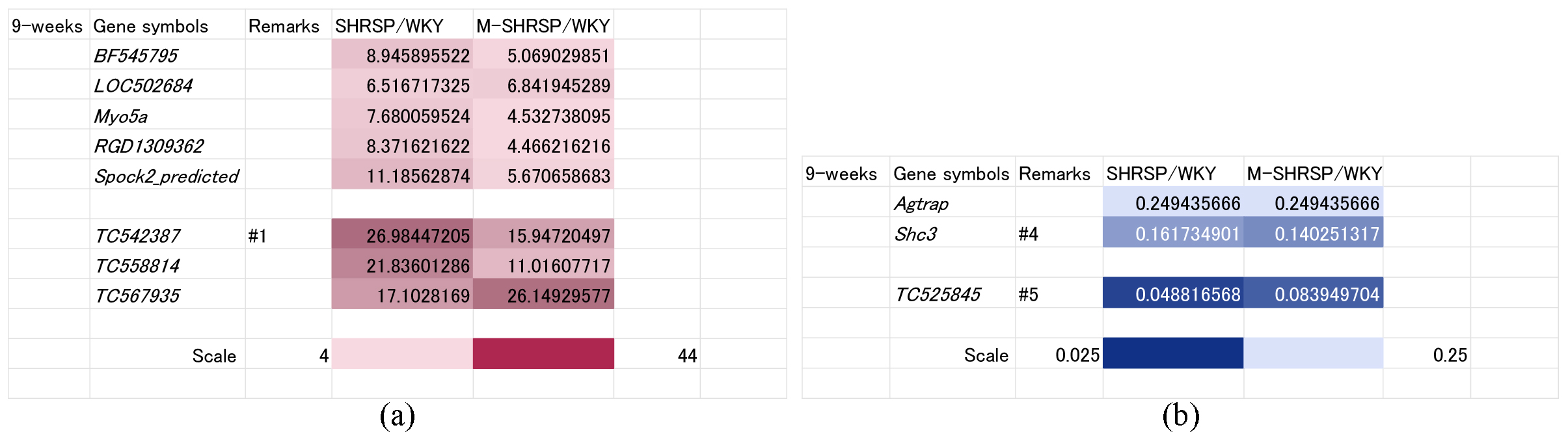The width and height of the screenshot is (1568, 434).
Task: Select the cell containing 21.83601286
Action: click(403, 265)
